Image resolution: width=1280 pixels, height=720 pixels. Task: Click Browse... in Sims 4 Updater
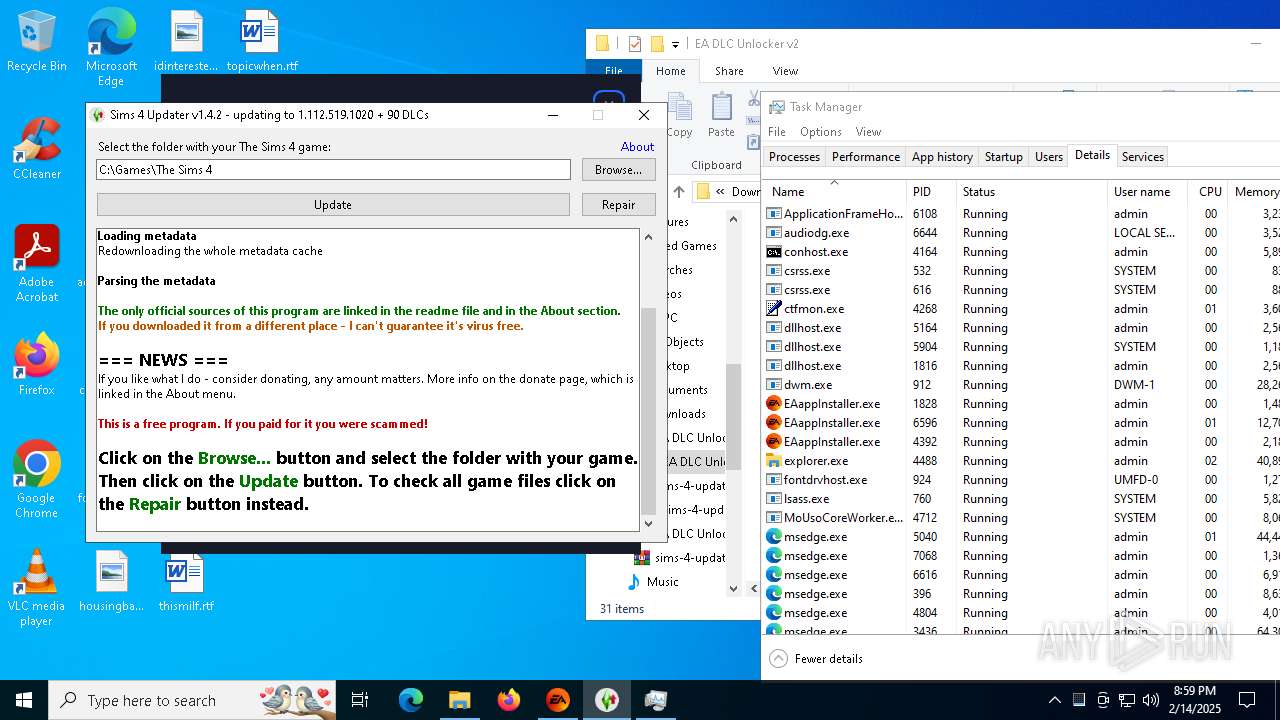(618, 170)
